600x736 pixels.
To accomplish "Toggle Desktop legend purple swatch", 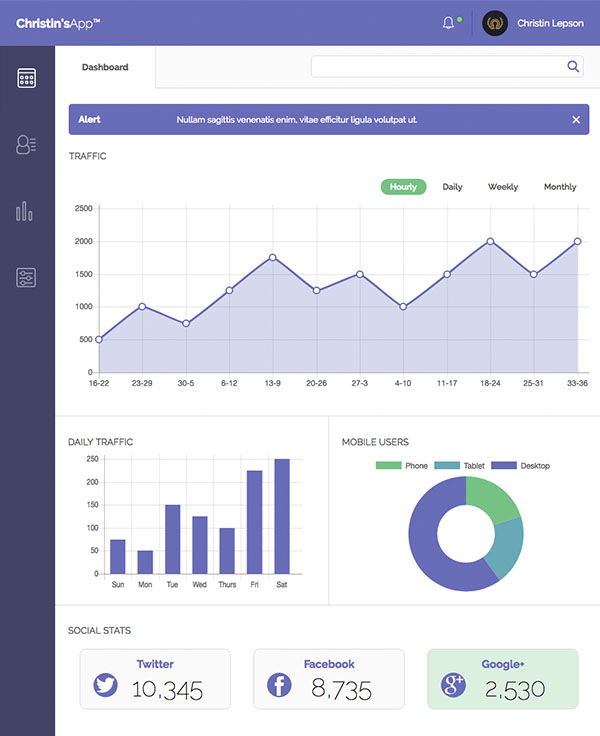I will tap(504, 466).
